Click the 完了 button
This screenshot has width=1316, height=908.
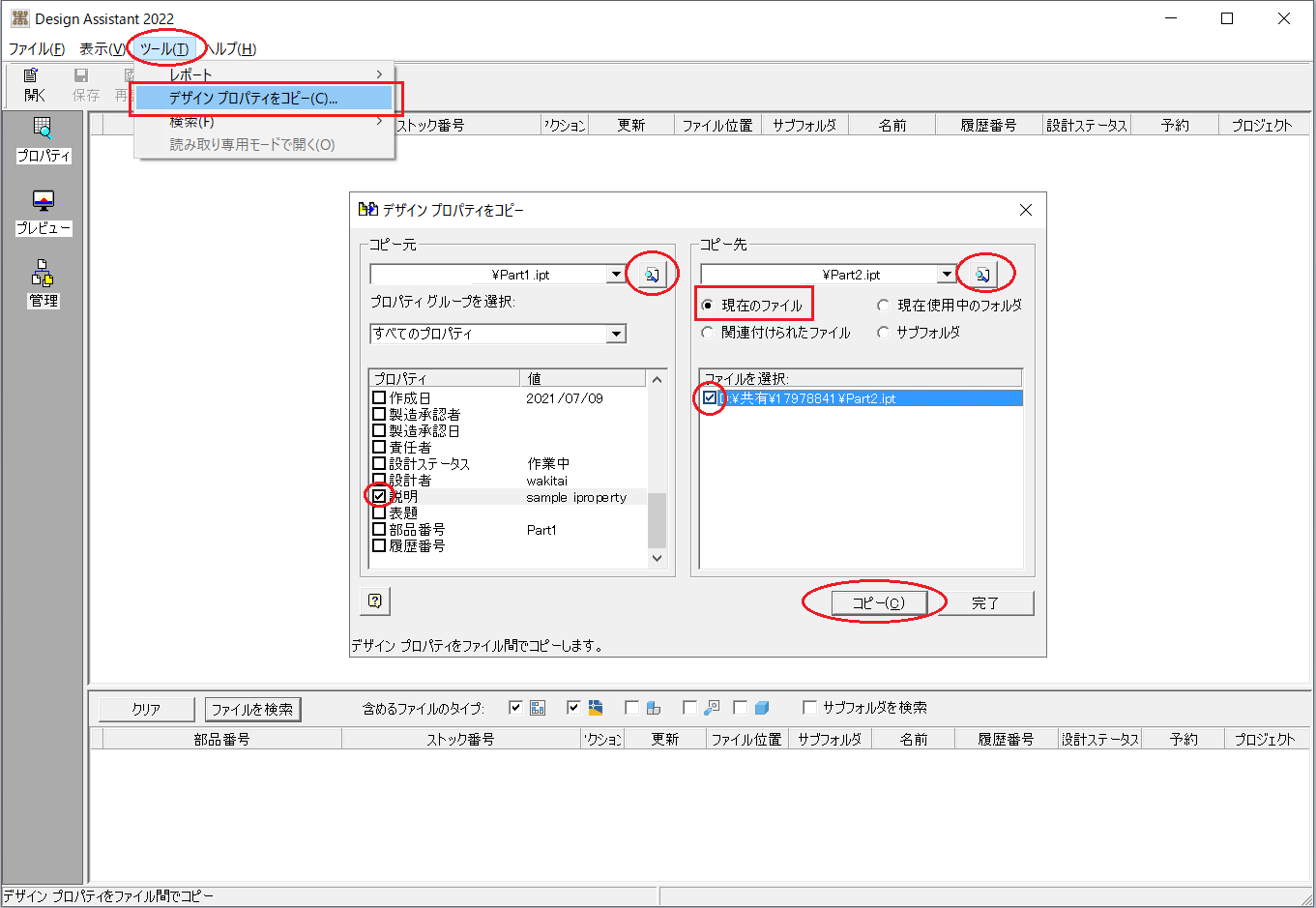coord(985,602)
